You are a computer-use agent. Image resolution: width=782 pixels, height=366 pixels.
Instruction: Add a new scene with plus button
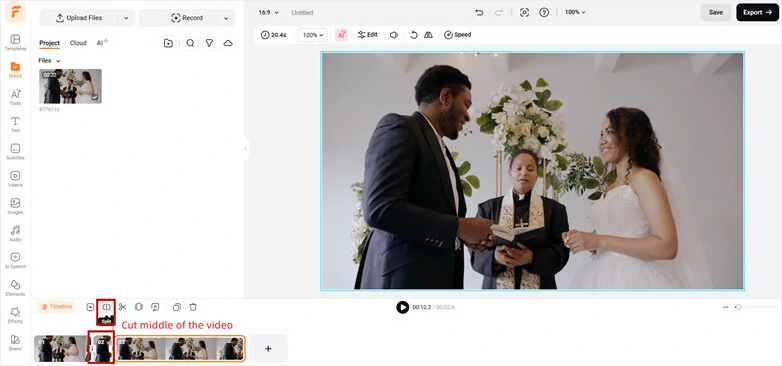[268, 349]
